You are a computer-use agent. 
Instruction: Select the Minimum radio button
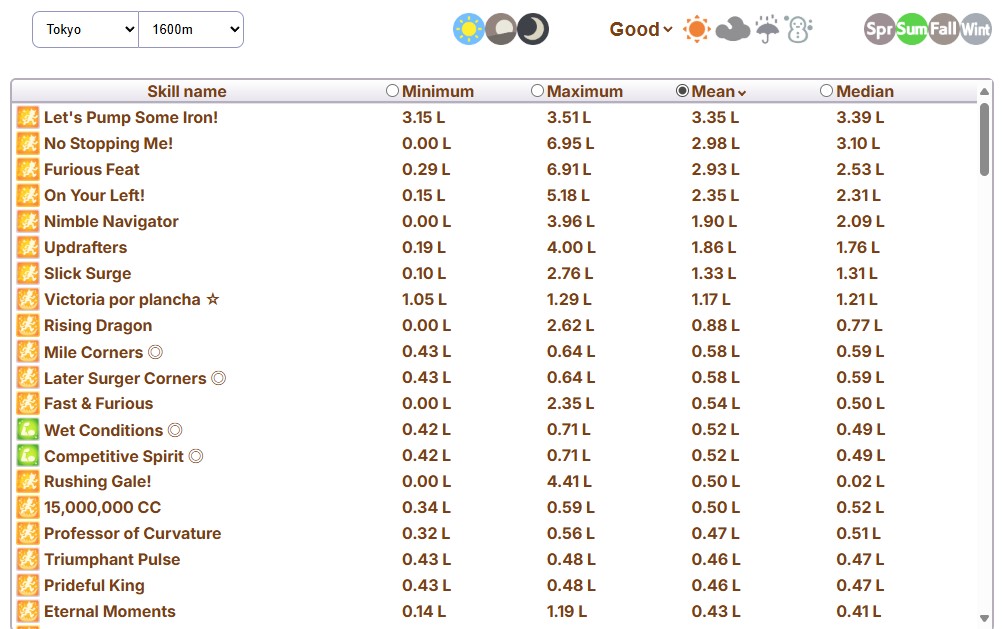392,91
